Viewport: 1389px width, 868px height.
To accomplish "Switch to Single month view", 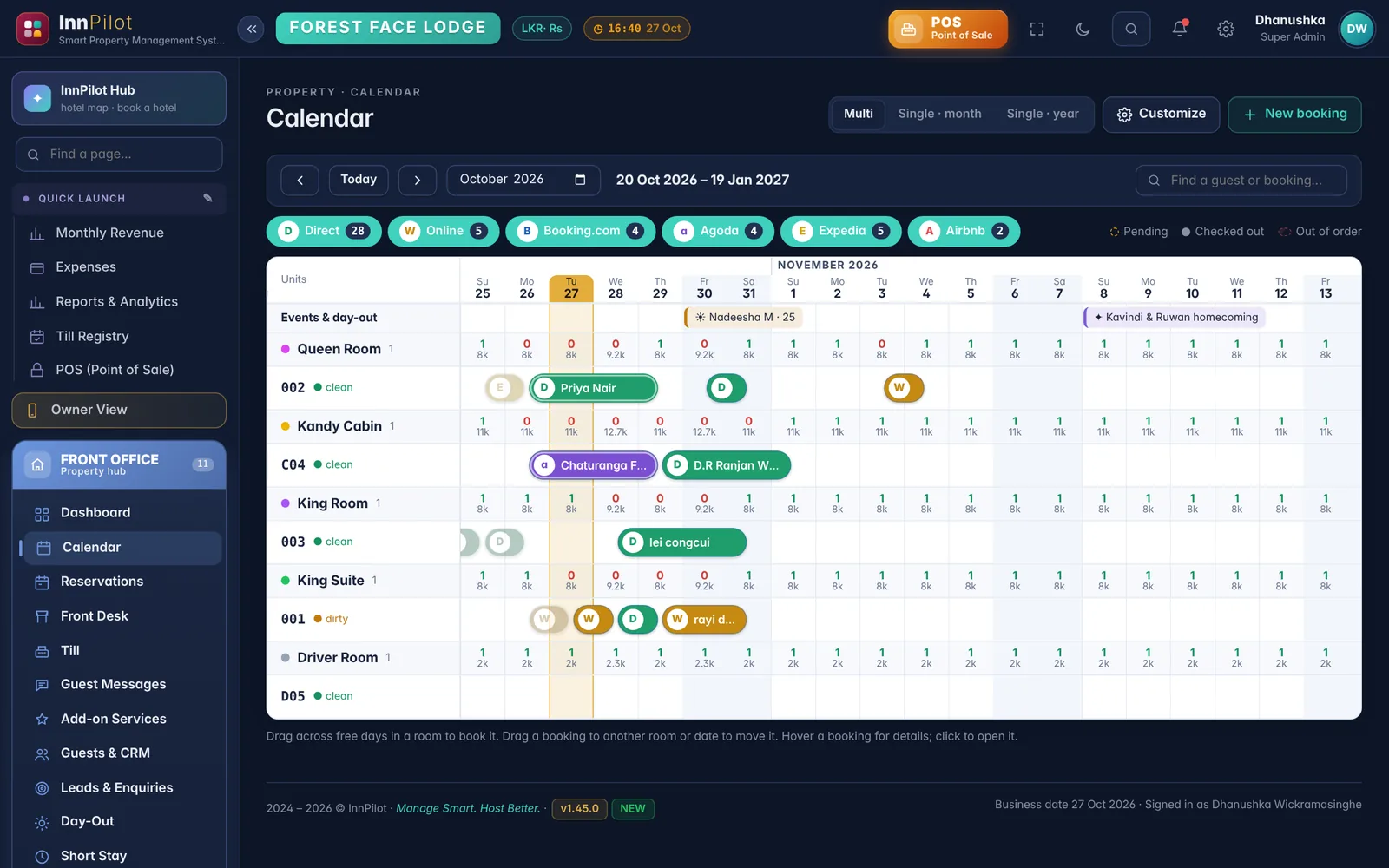I will click(939, 114).
